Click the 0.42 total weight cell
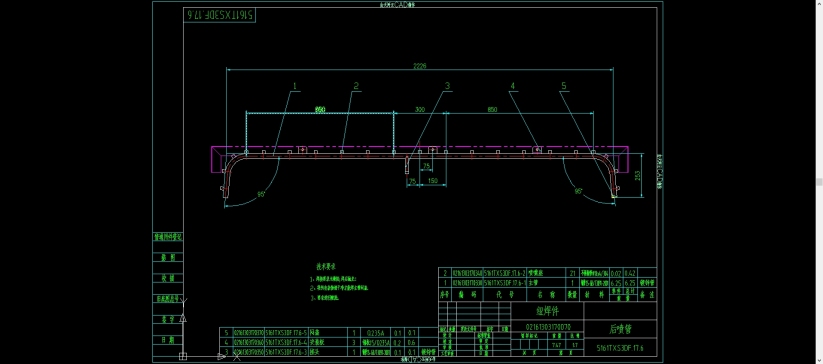This screenshot has width=823, height=364. tap(631, 273)
